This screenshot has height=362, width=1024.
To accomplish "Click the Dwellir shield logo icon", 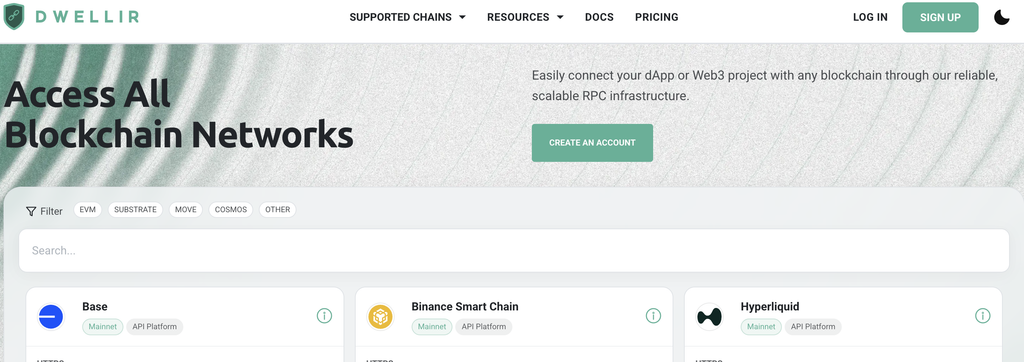I will (x=14, y=17).
